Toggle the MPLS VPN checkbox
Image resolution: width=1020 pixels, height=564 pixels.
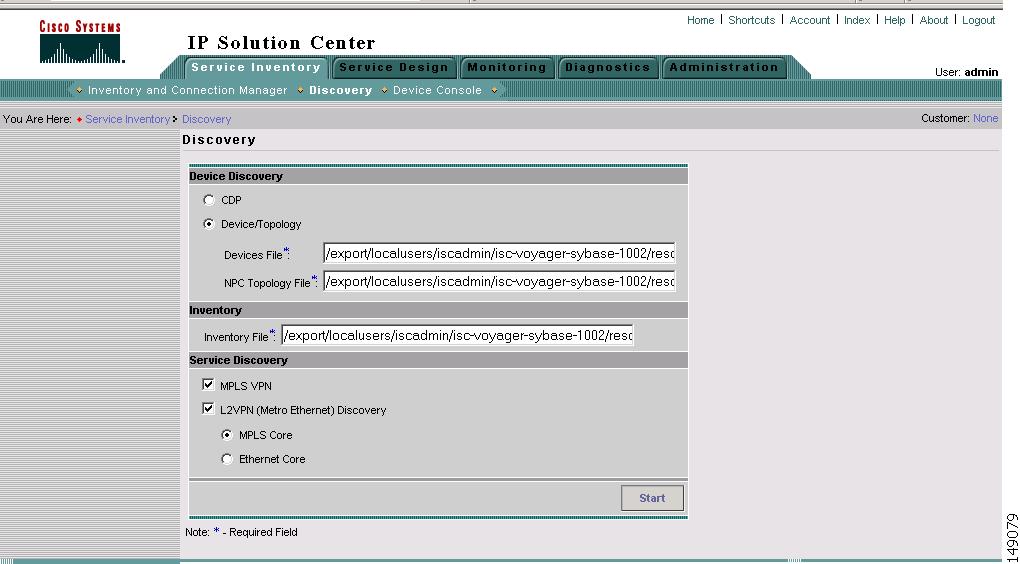pyautogui.click(x=208, y=385)
